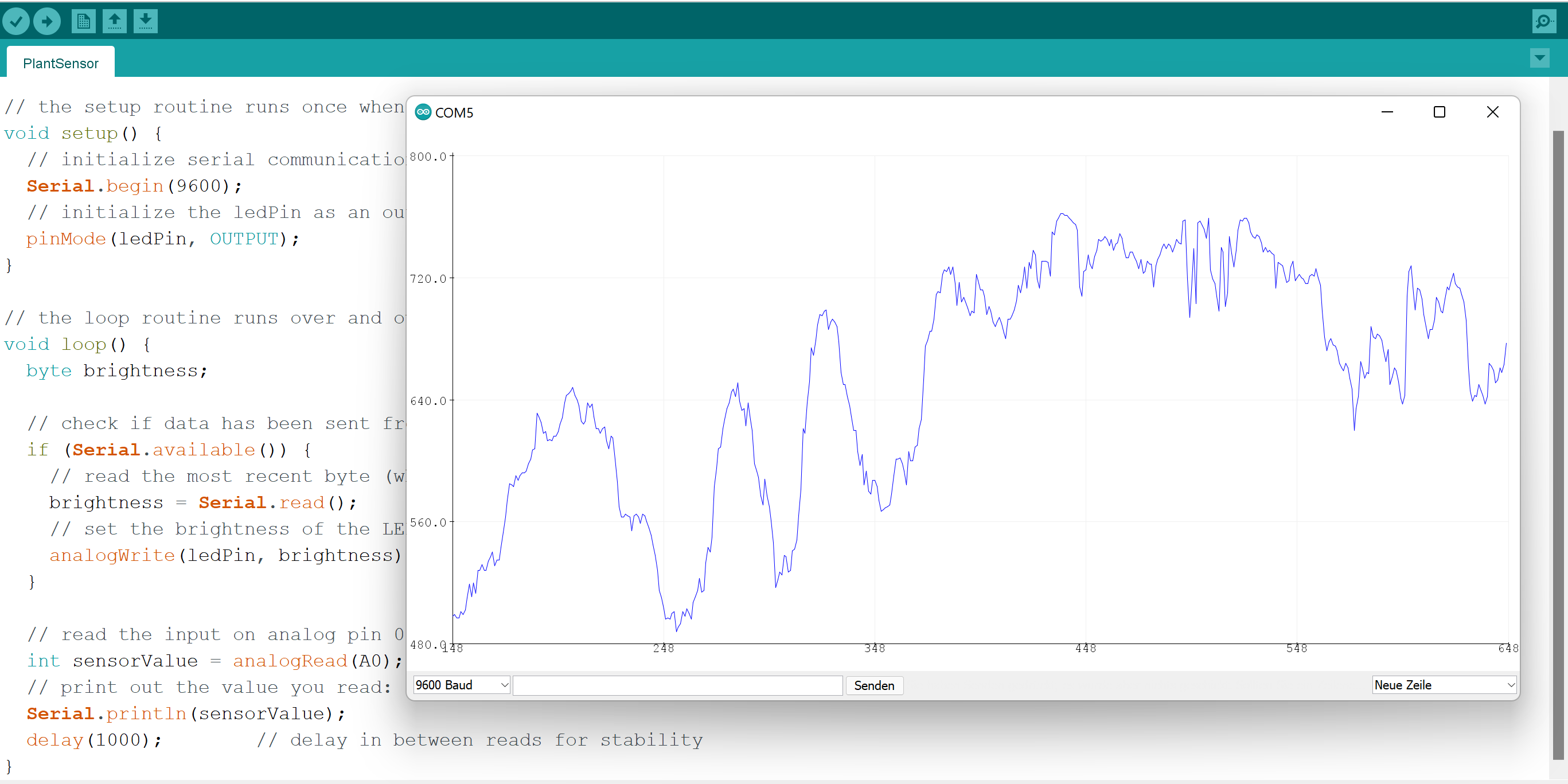Expand the tab options dropdown arrow

click(x=1539, y=58)
